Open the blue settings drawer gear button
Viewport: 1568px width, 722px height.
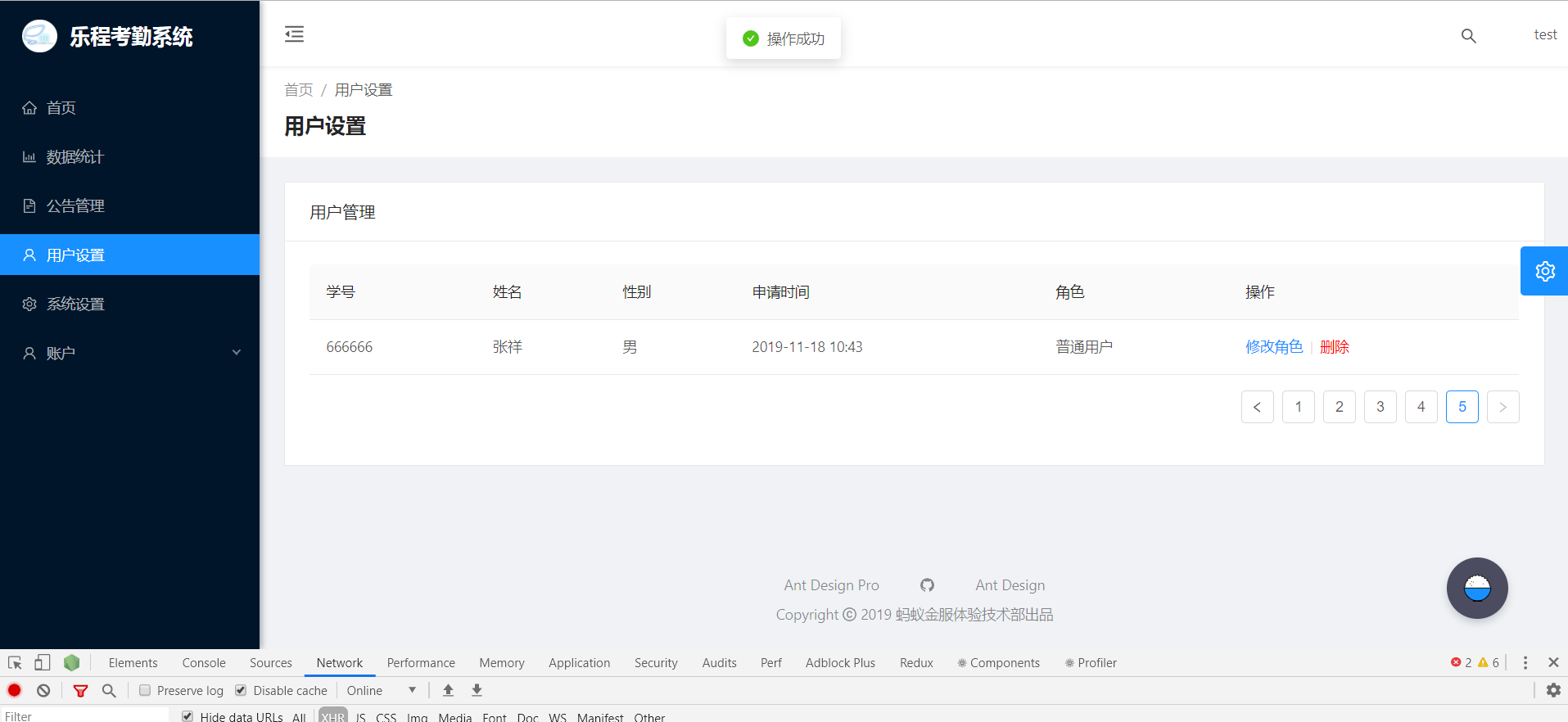pyautogui.click(x=1544, y=271)
